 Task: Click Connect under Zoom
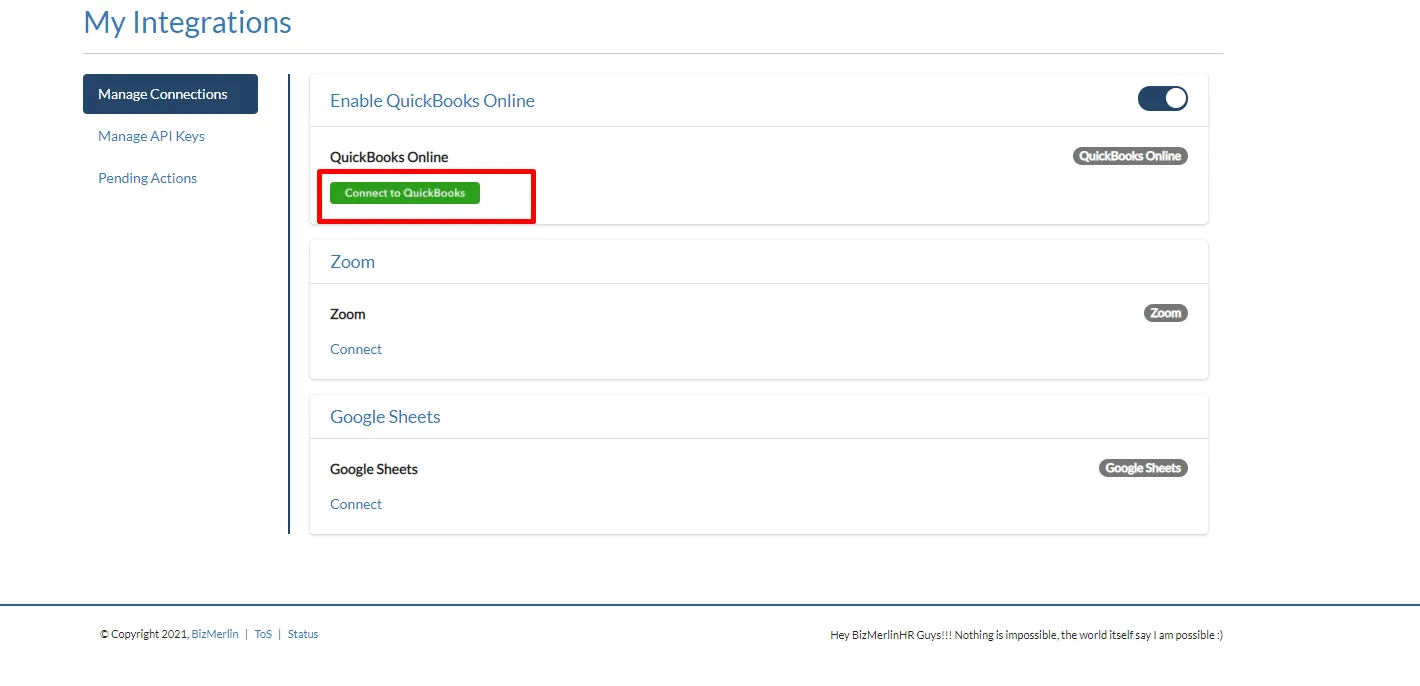(x=356, y=349)
